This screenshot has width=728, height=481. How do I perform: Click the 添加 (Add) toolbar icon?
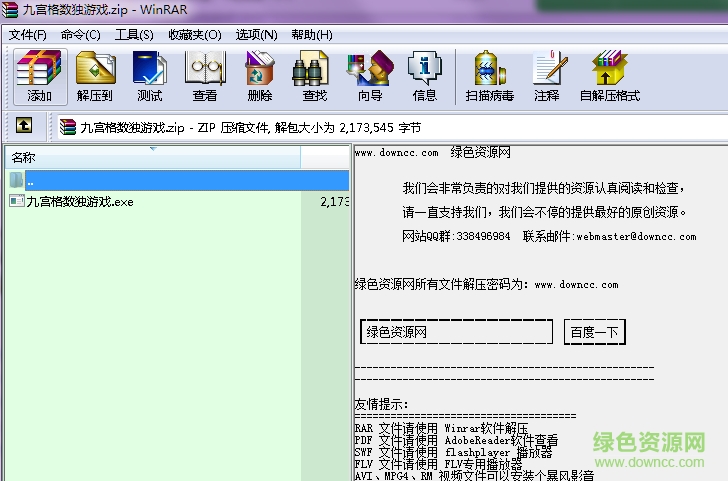[39, 77]
